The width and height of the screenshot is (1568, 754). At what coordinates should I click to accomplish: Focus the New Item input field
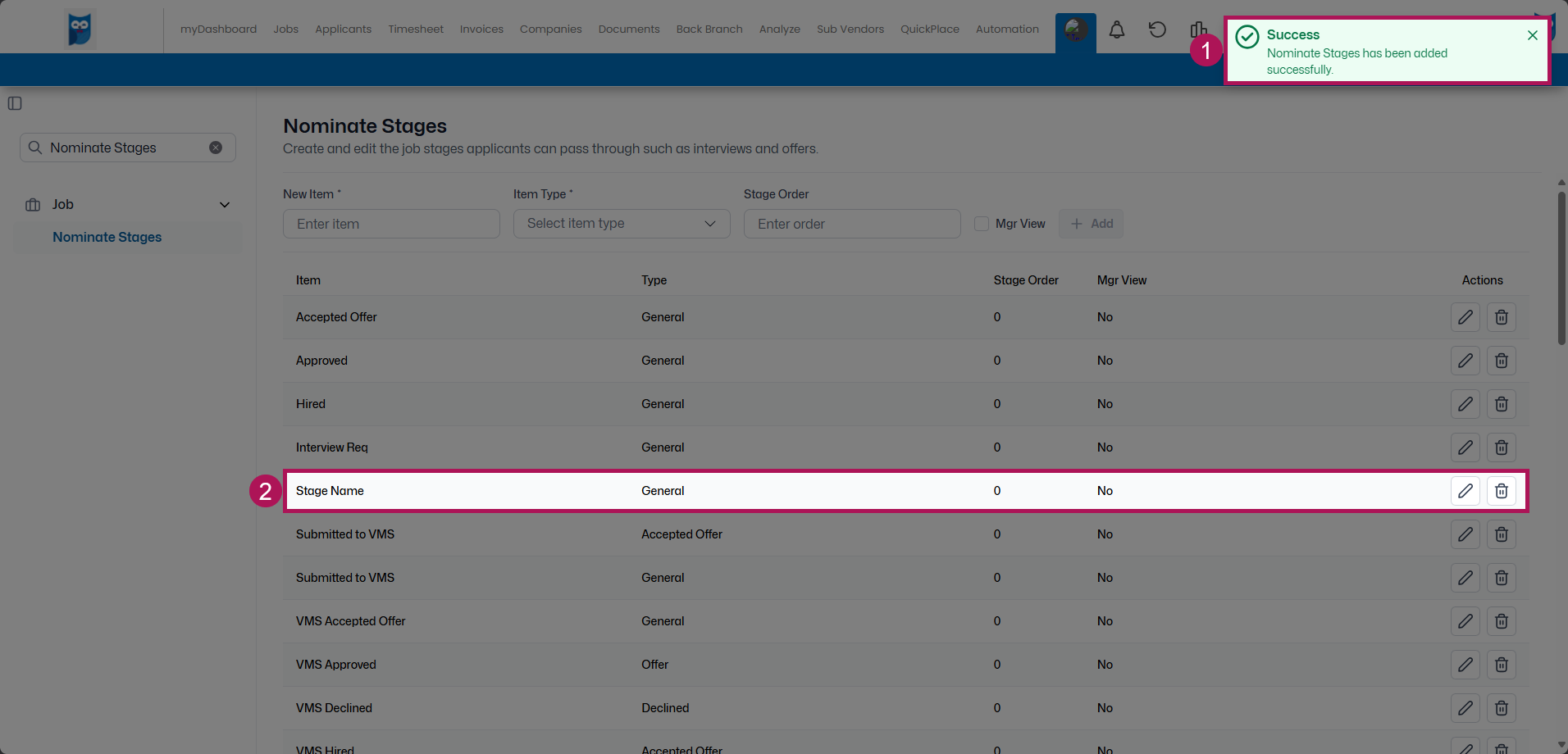(x=391, y=224)
